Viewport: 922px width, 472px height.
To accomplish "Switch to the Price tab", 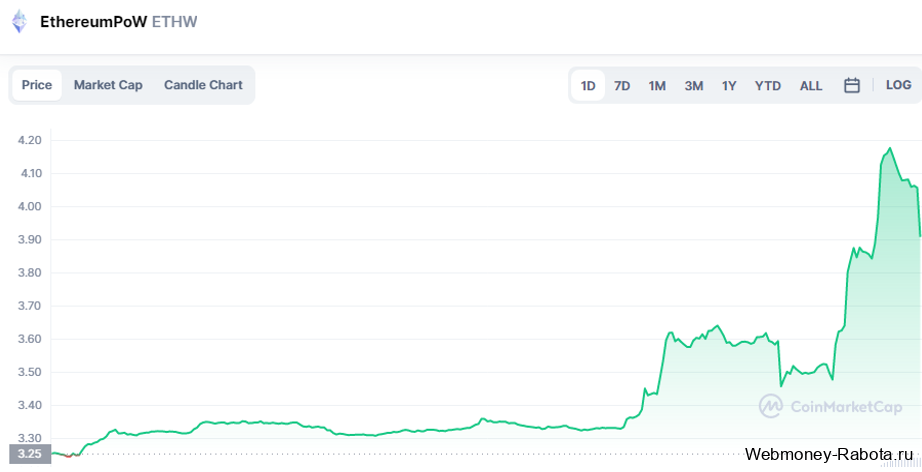I will coord(37,85).
